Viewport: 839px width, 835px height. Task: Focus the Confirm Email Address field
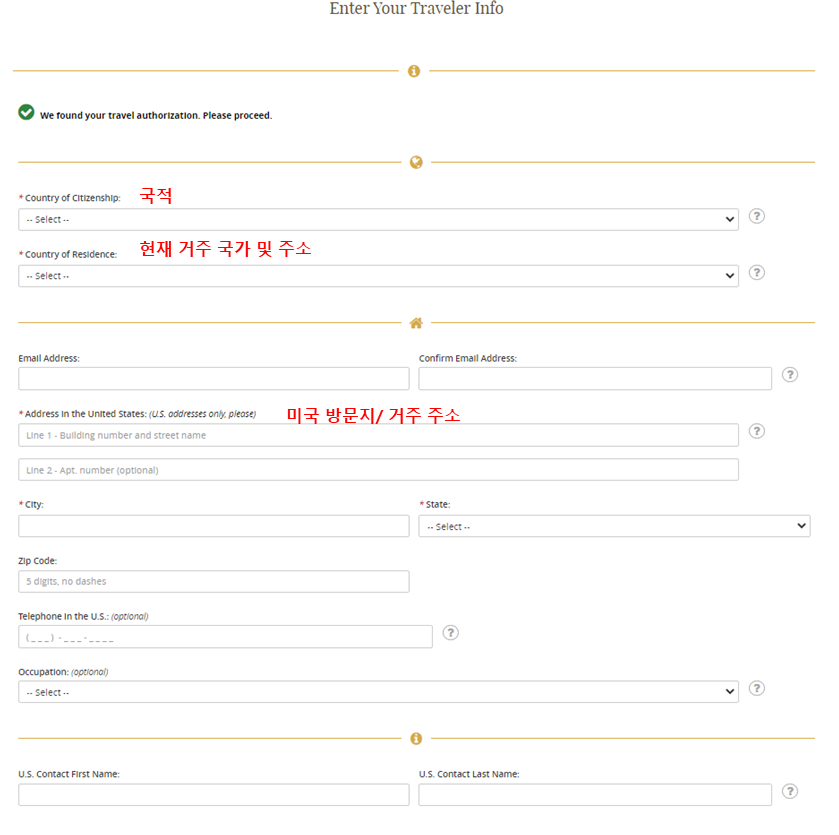595,379
